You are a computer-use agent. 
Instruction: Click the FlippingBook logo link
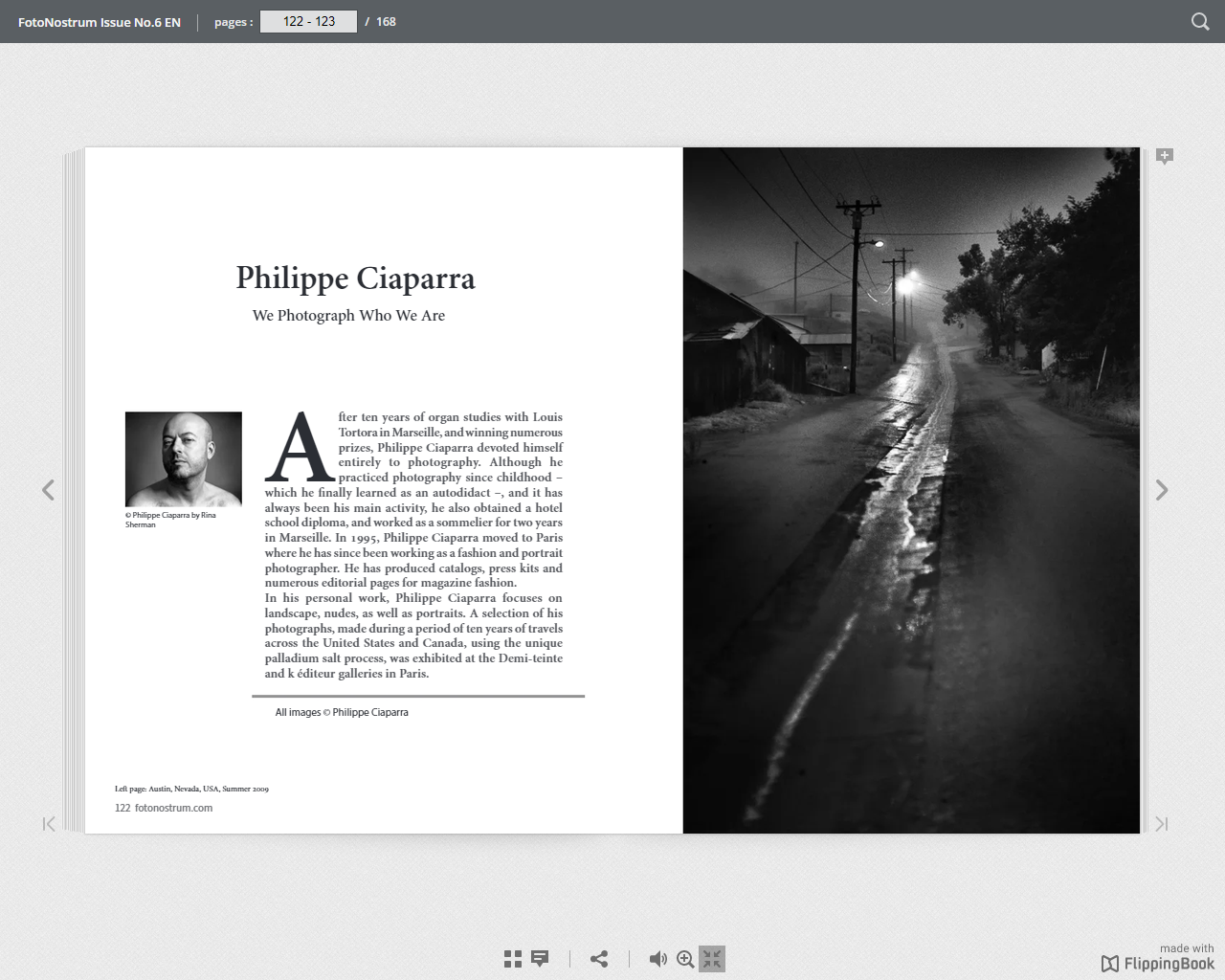(x=1158, y=963)
